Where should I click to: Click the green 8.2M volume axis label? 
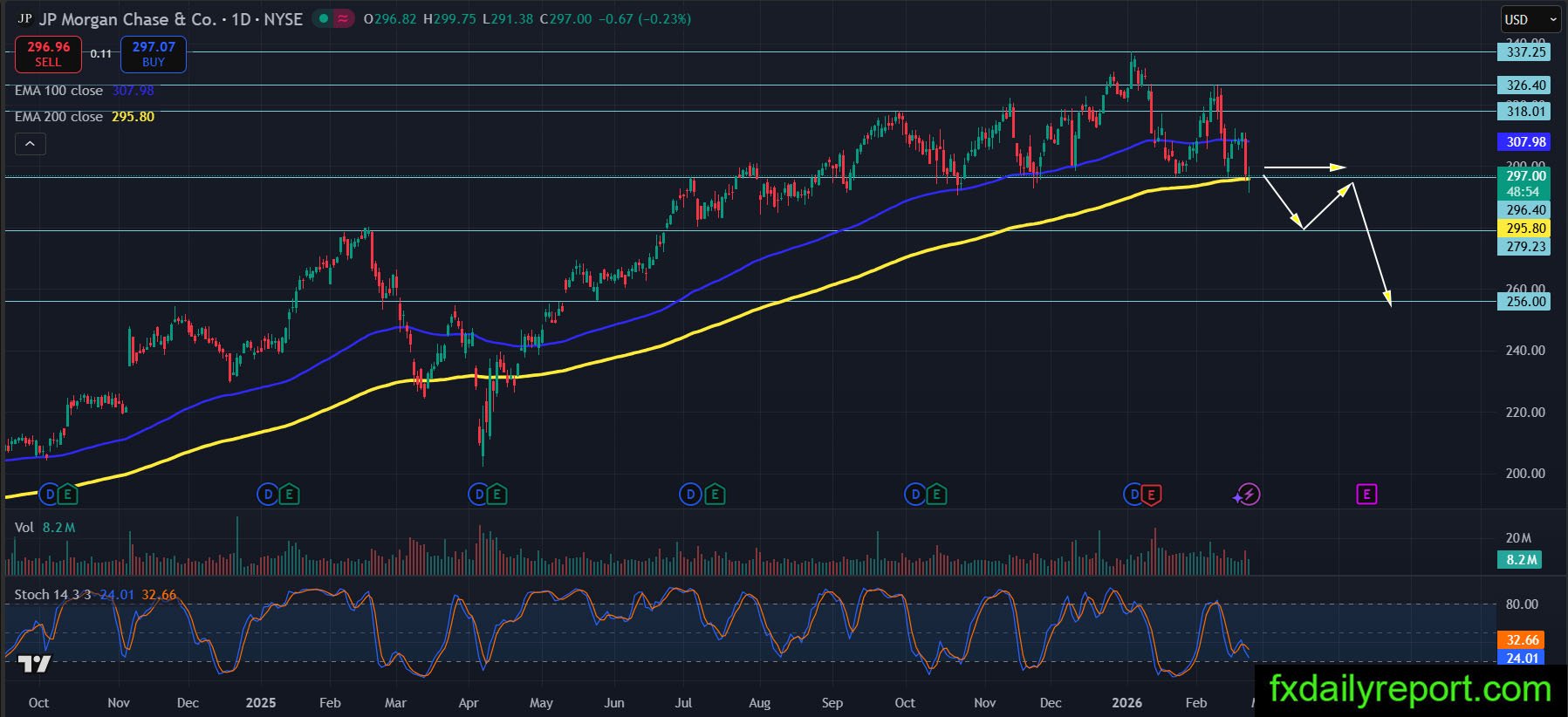coord(1522,559)
